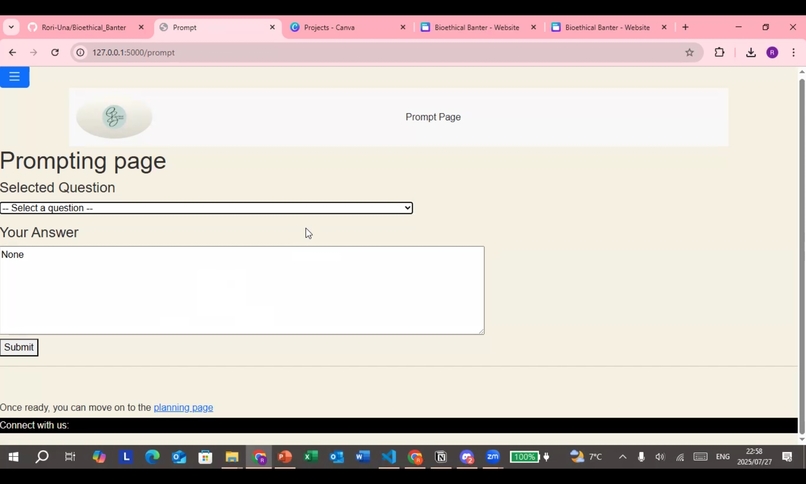Open the blue hamburger menu button
Viewport: 806px width, 484px height.
14,77
